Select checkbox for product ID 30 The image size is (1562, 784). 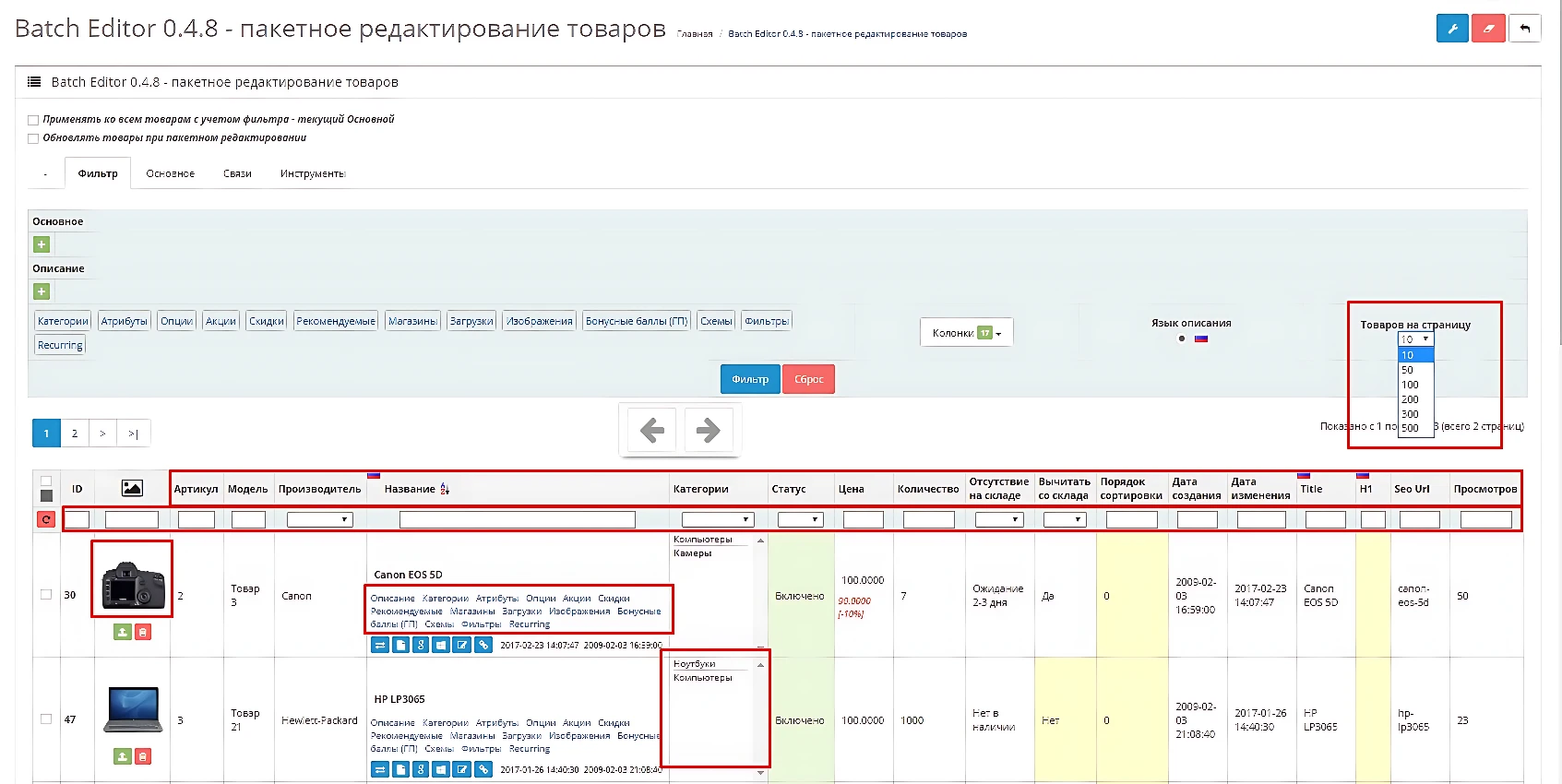click(46, 595)
